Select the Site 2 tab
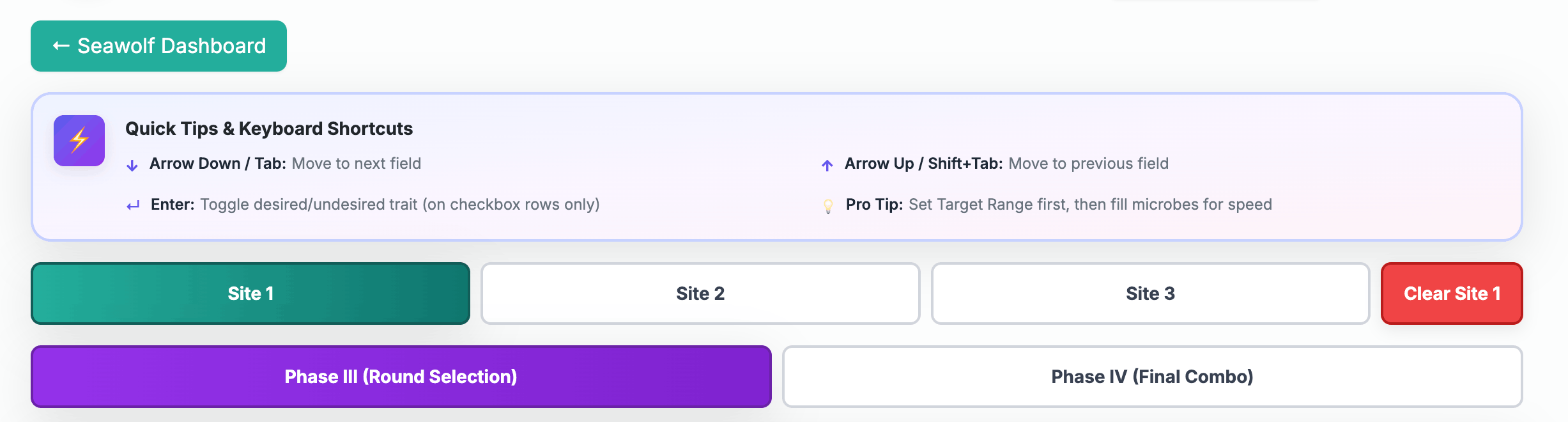The image size is (1568, 422). [x=700, y=293]
